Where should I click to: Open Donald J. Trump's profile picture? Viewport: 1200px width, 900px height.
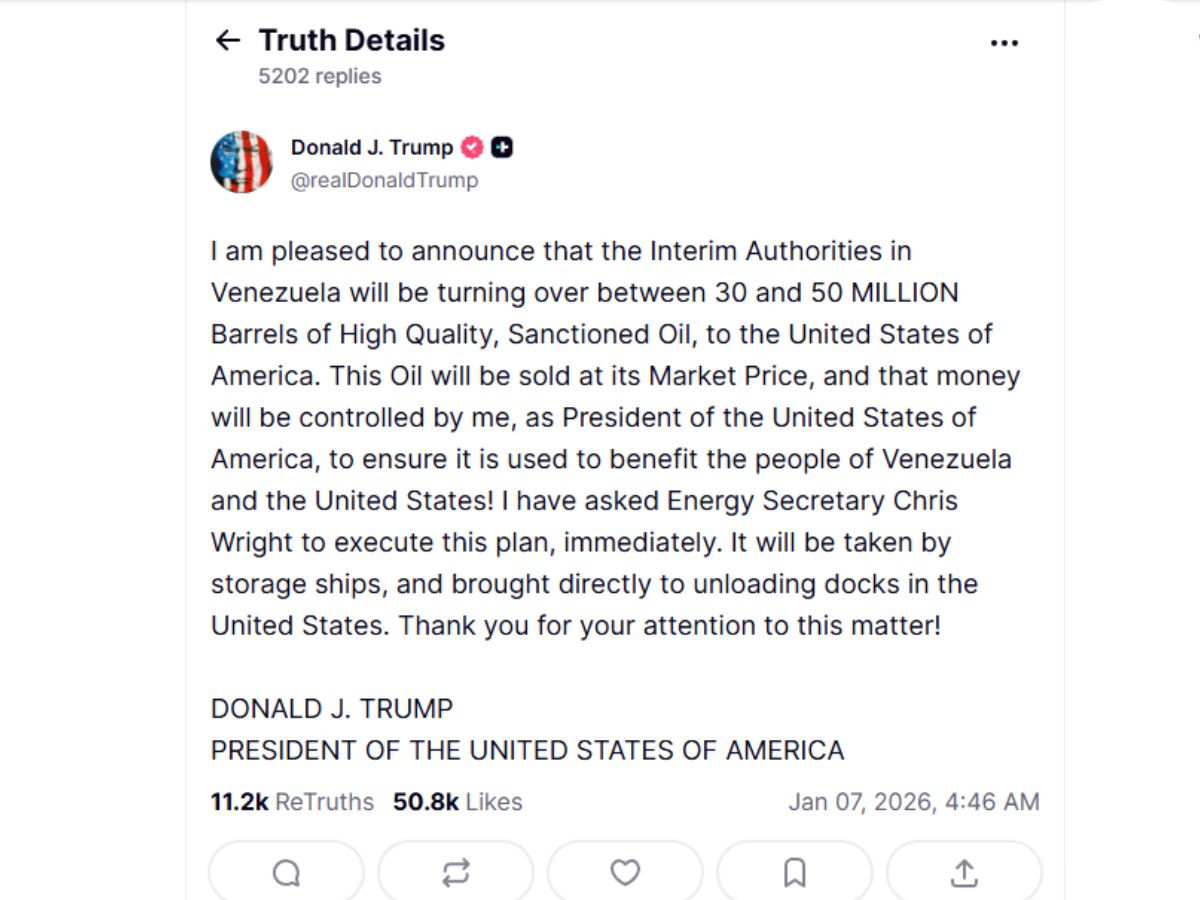tap(241, 161)
